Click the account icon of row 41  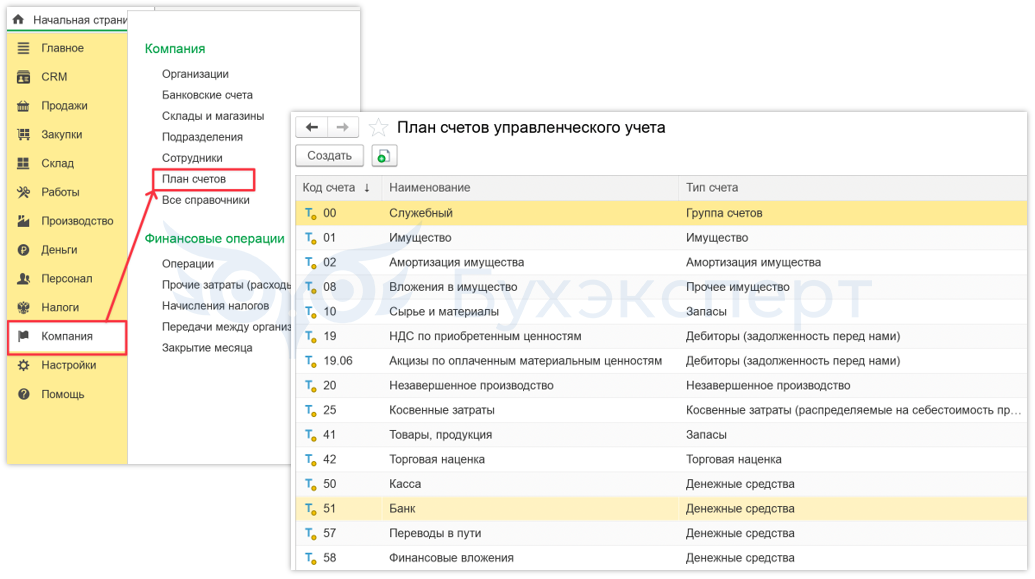311,435
